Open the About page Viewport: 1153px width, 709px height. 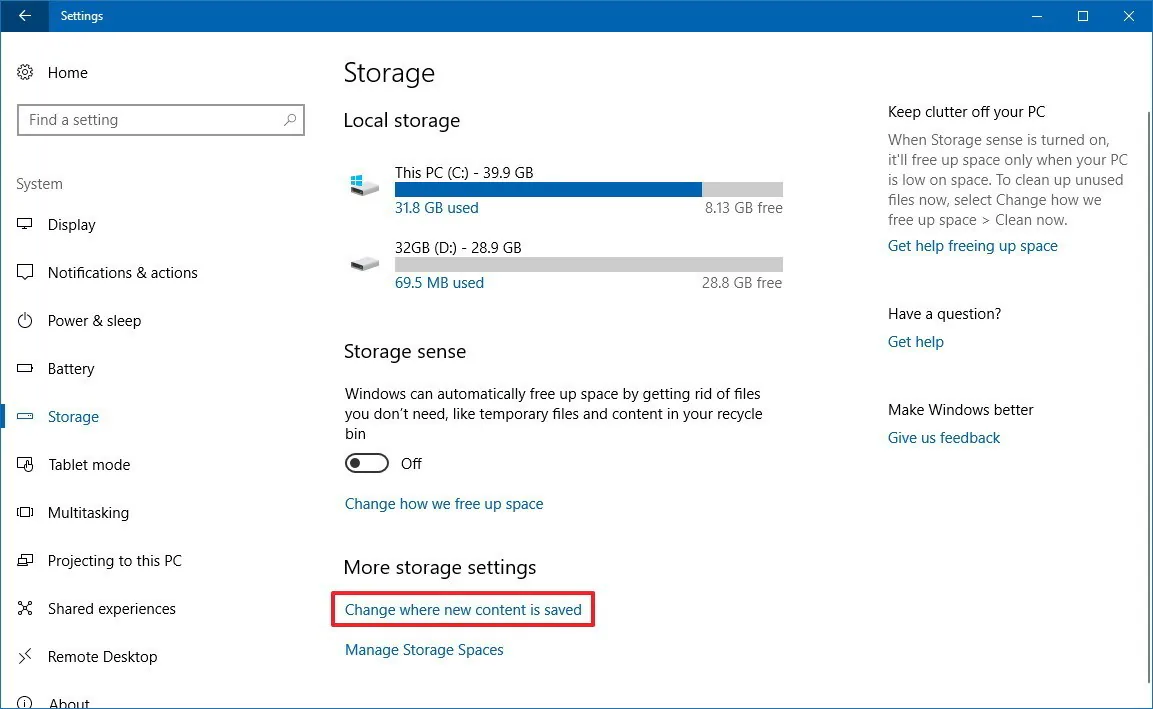pyautogui.click(x=69, y=702)
